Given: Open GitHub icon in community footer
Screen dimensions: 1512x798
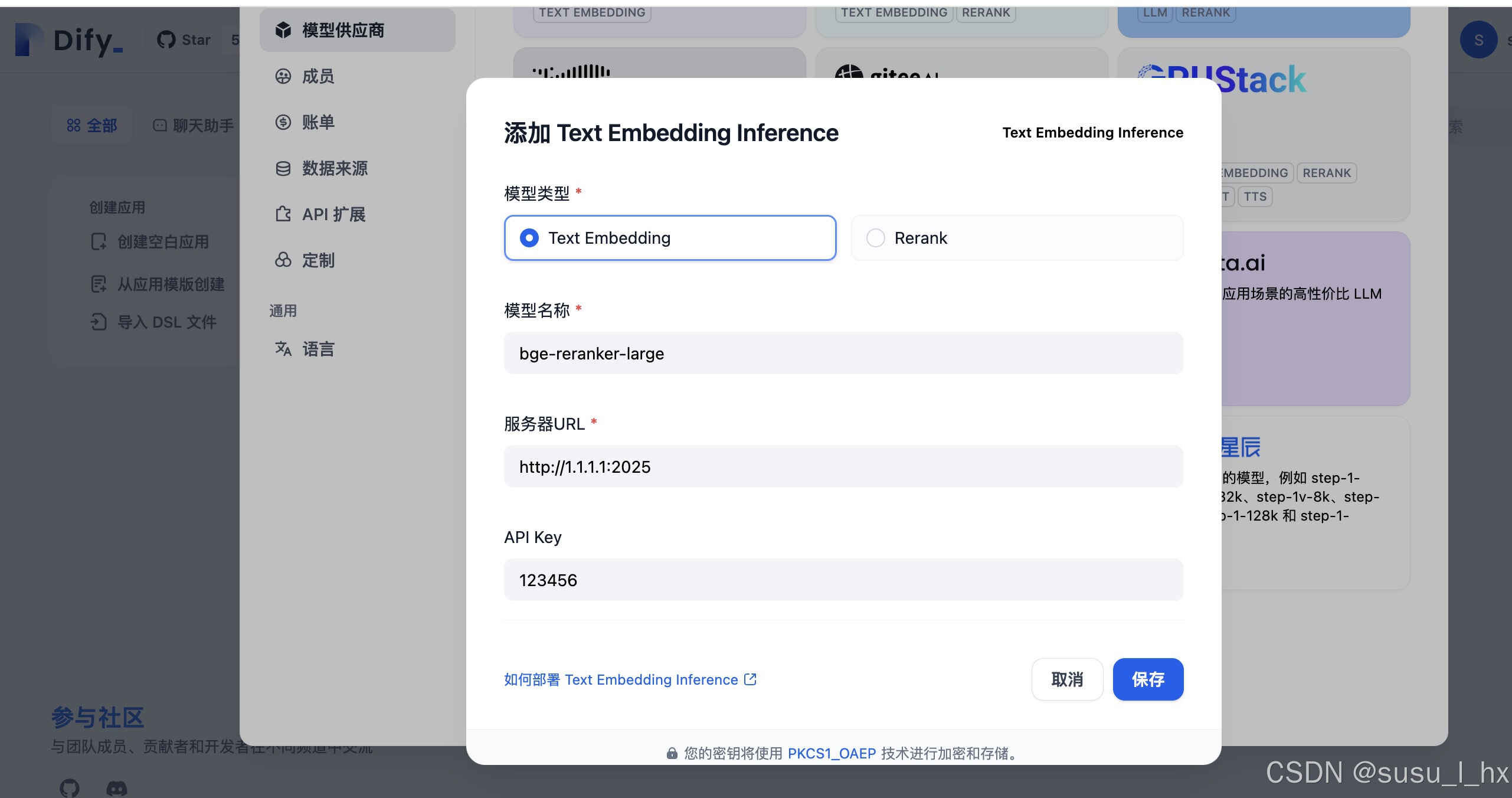Looking at the screenshot, I should point(70,787).
